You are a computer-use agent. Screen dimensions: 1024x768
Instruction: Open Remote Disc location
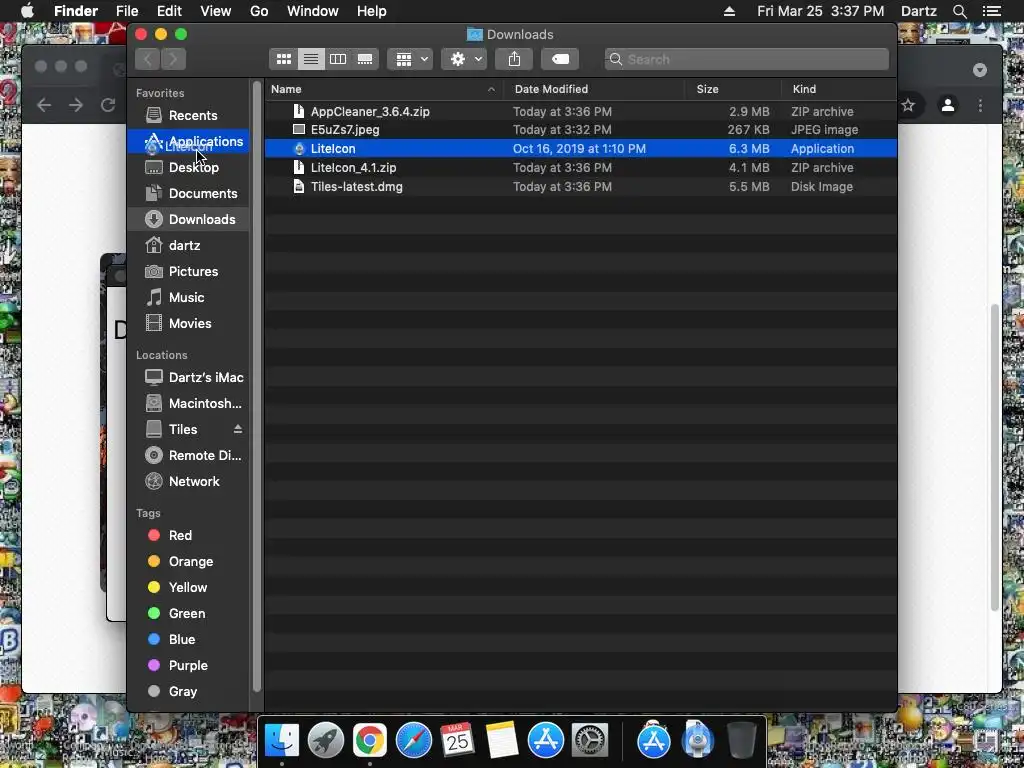point(188,456)
